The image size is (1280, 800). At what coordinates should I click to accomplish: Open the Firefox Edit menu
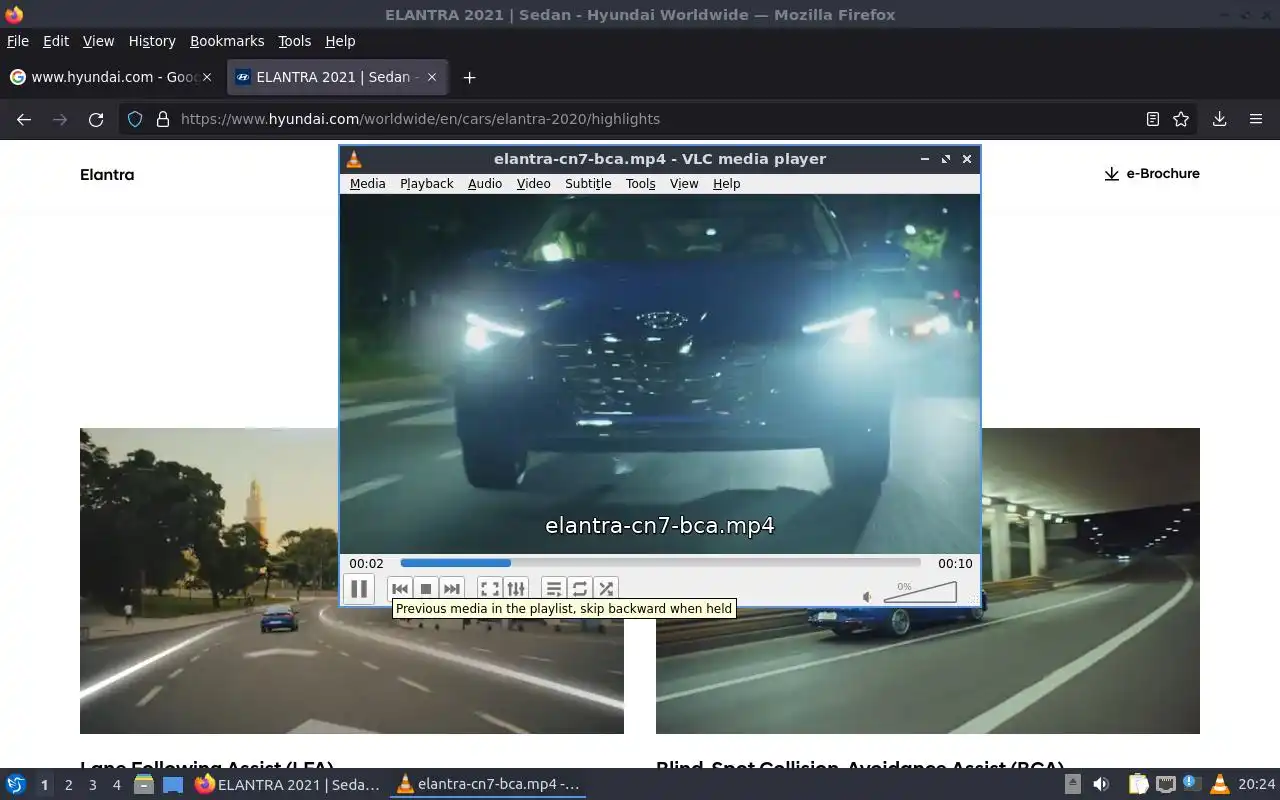click(x=56, y=41)
